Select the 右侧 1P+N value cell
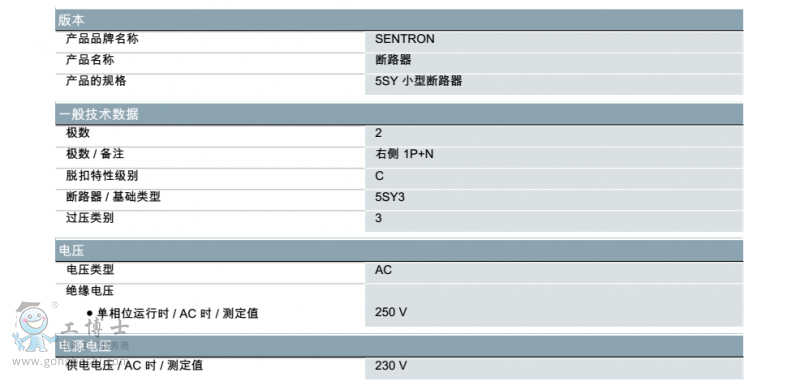The image size is (800, 381). click(554, 157)
